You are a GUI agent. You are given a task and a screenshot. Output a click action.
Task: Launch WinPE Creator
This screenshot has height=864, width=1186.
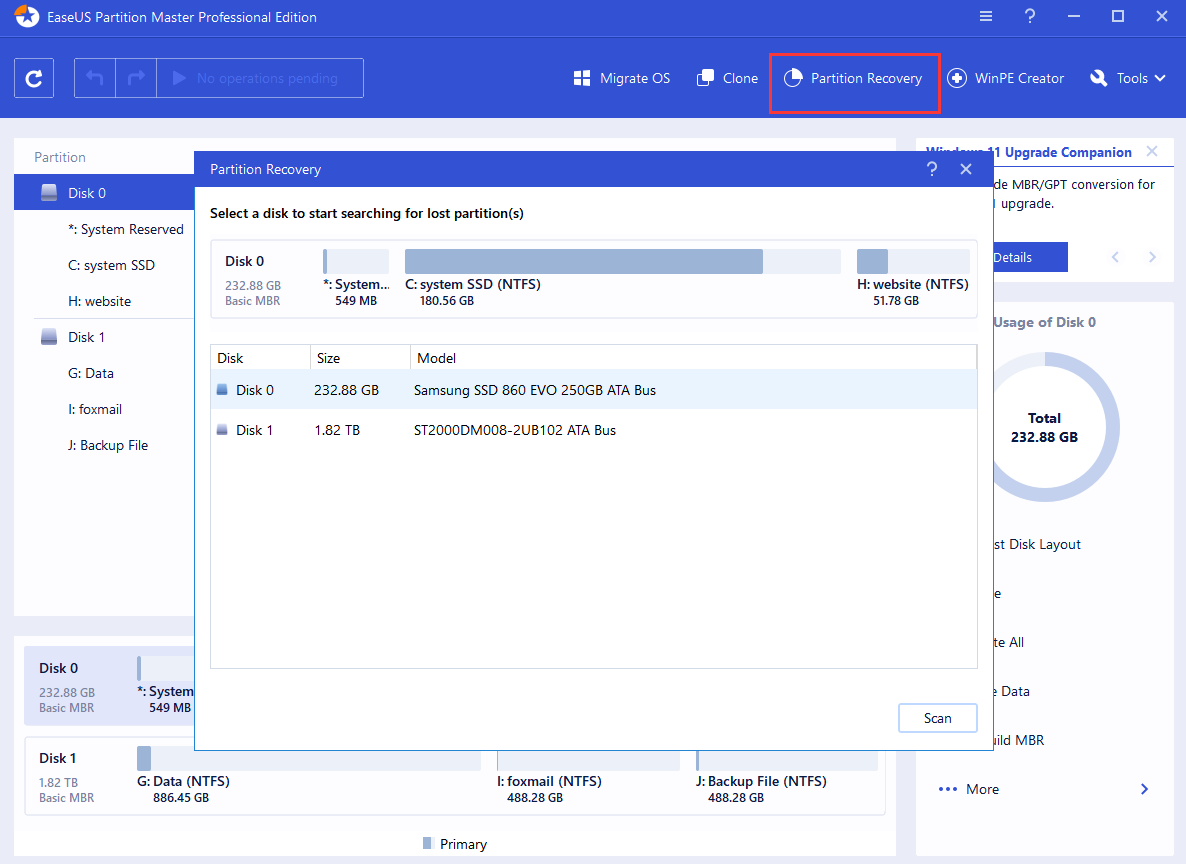1006,77
